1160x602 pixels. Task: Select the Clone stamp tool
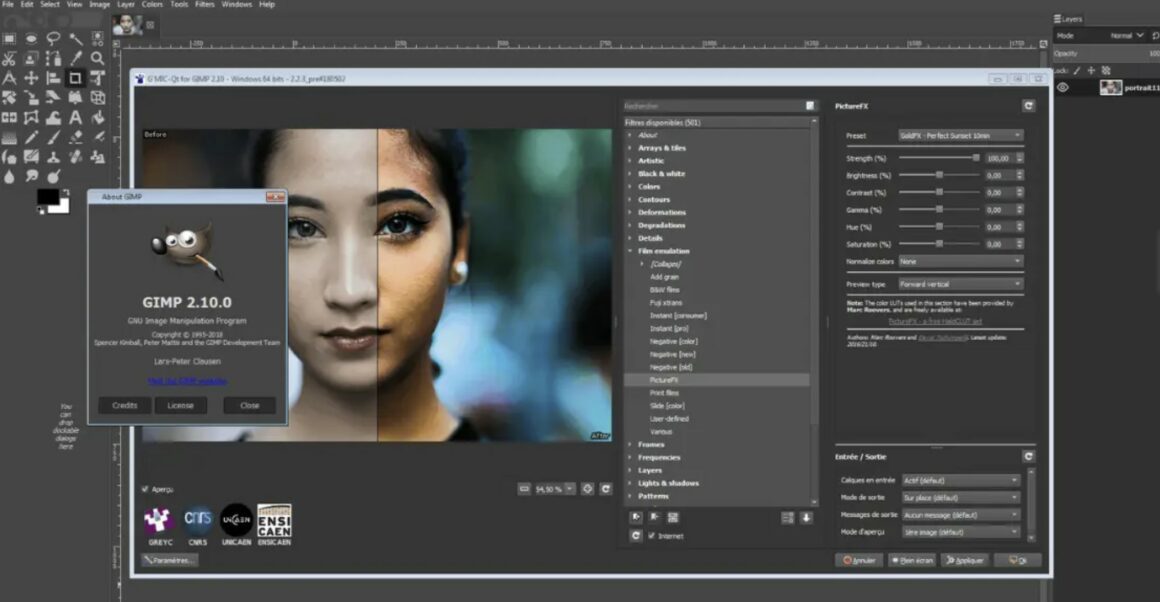[x=53, y=157]
